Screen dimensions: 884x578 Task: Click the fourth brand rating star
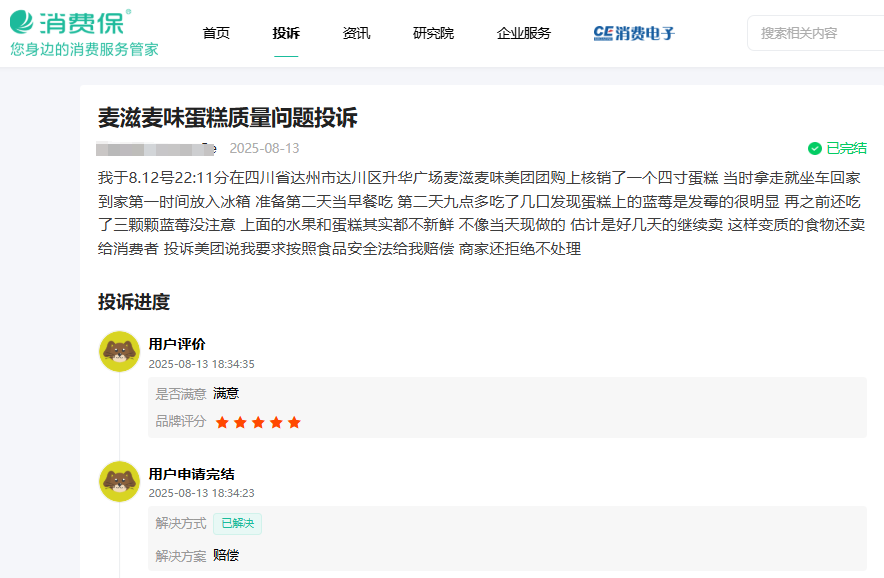pos(276,422)
